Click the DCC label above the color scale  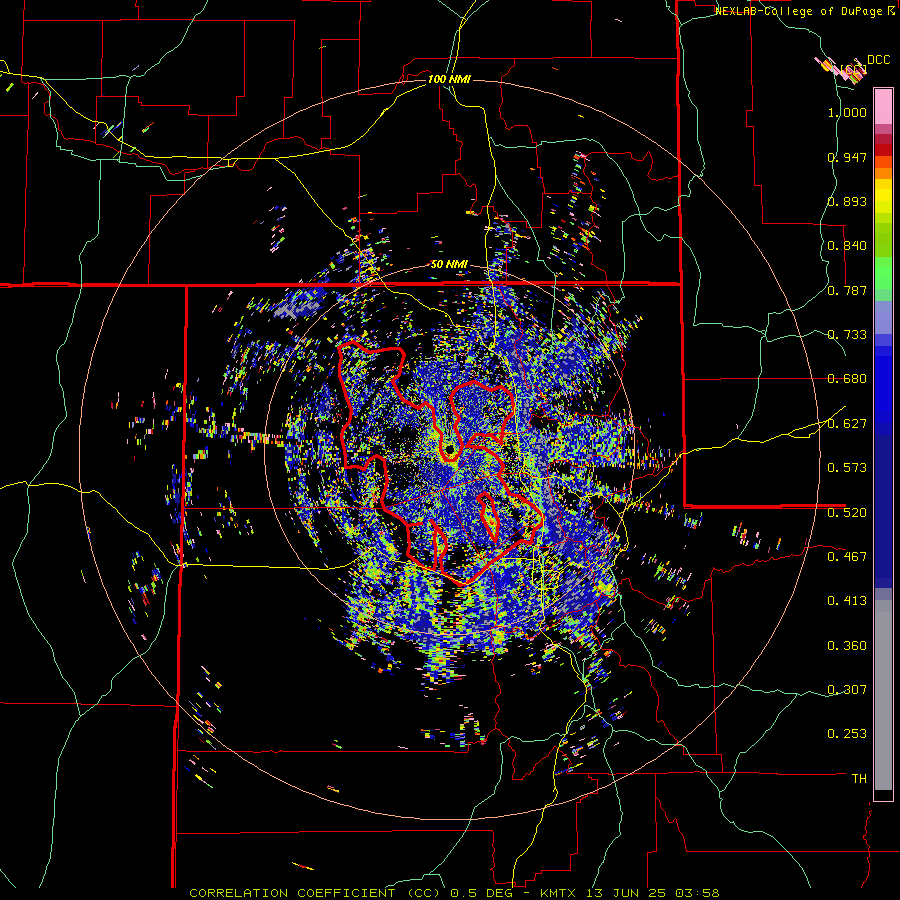coord(878,60)
